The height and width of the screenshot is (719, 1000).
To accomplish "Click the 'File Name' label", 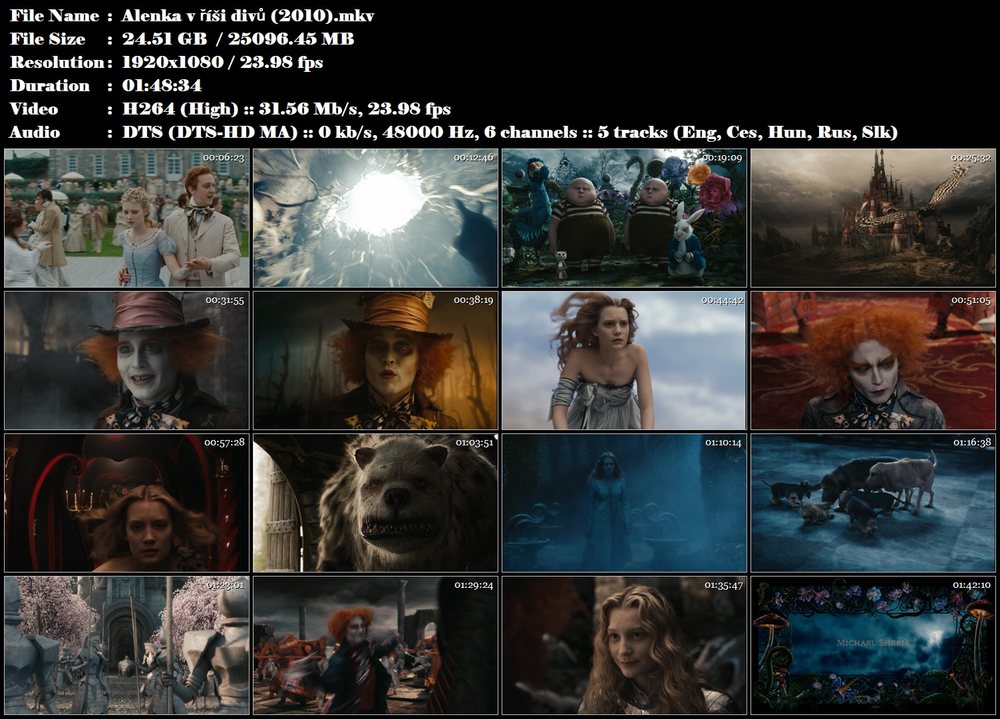I will point(54,16).
